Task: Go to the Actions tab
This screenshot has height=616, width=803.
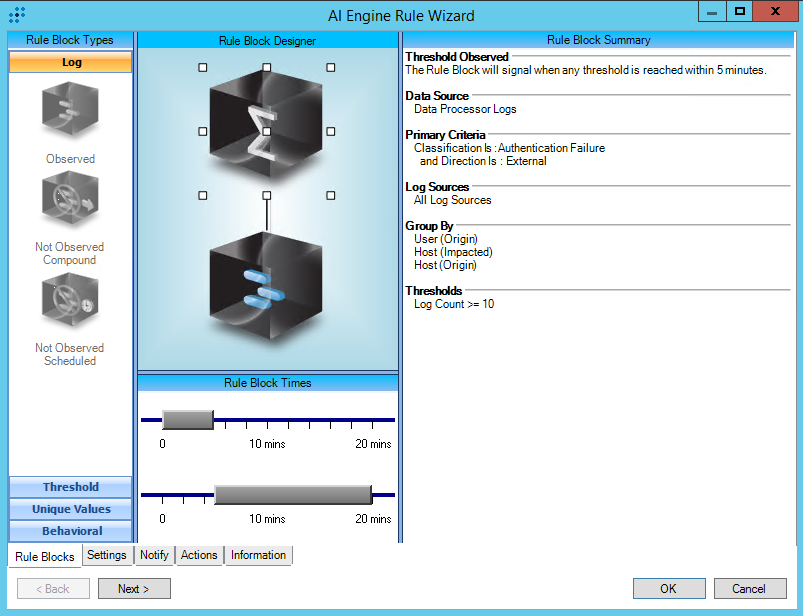Action: pos(199,555)
